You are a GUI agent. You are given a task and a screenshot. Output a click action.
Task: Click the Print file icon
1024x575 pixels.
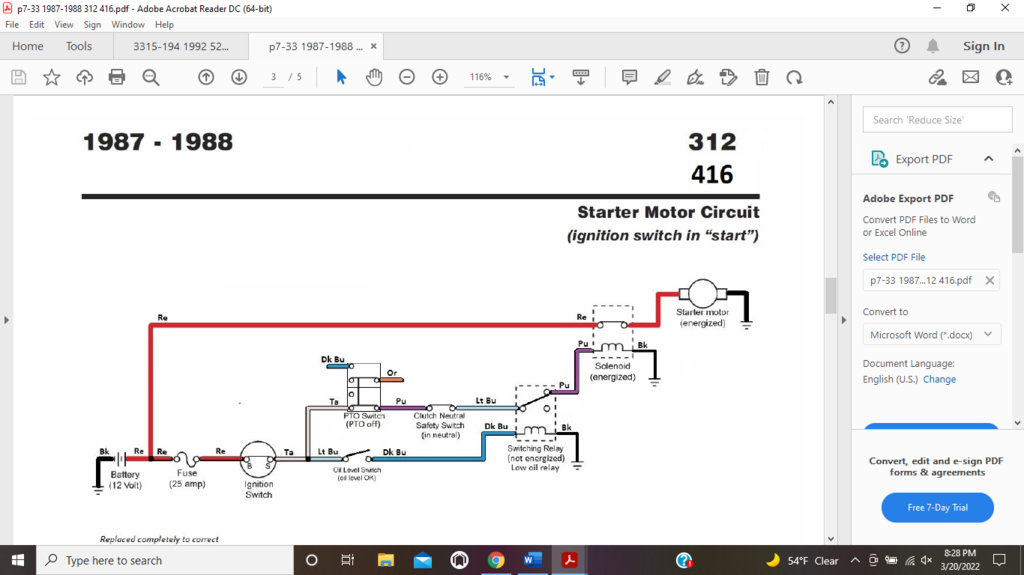pyautogui.click(x=117, y=77)
